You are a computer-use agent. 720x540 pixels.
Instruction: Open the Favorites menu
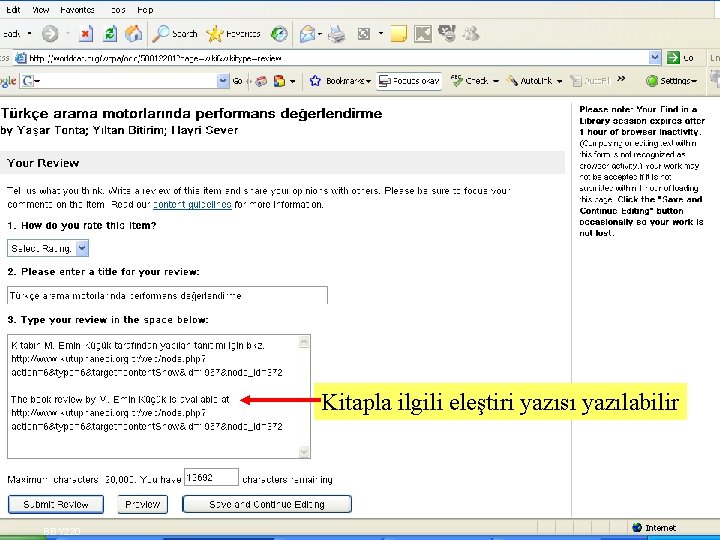77,10
